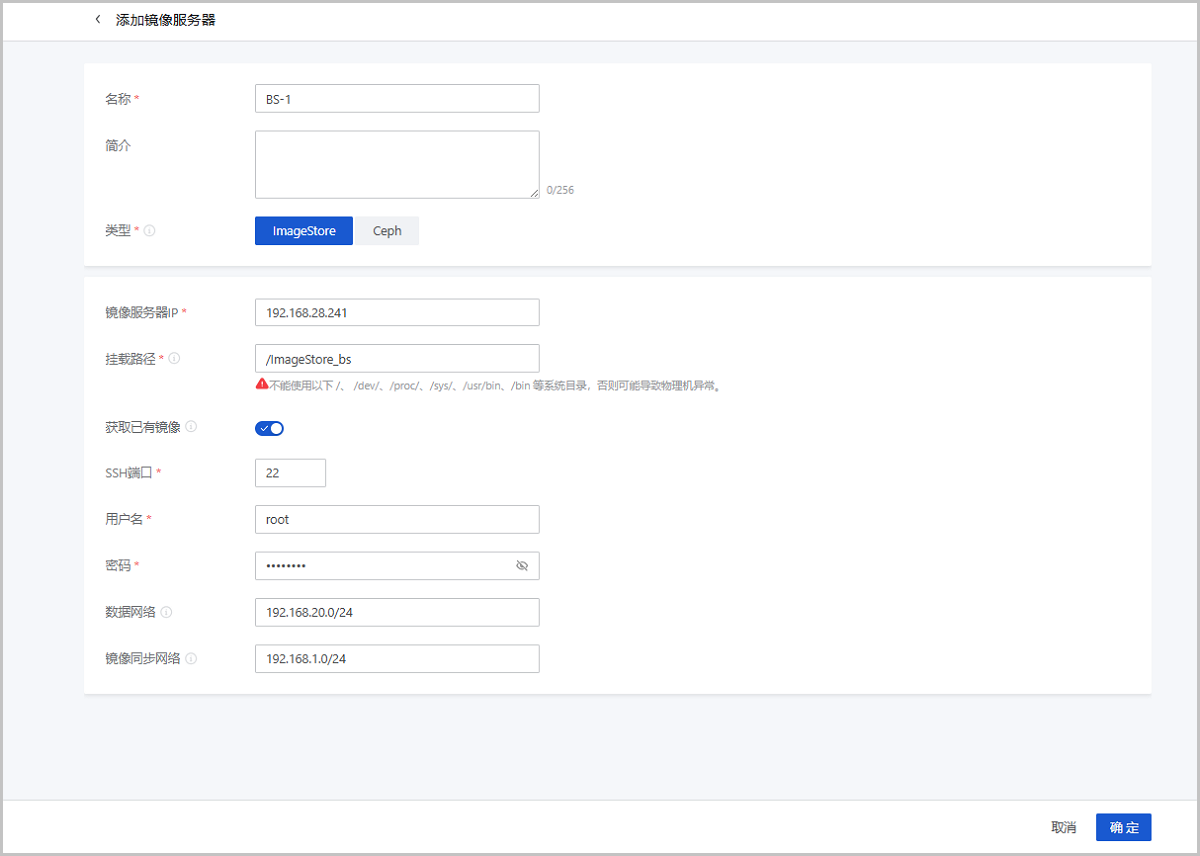Click the back arrow beside 添加镜像服务器
This screenshot has width=1200, height=856.
(97, 19)
